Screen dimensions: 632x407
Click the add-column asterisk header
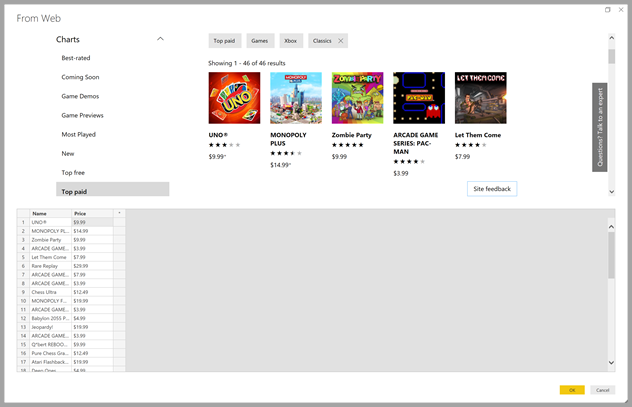119,214
